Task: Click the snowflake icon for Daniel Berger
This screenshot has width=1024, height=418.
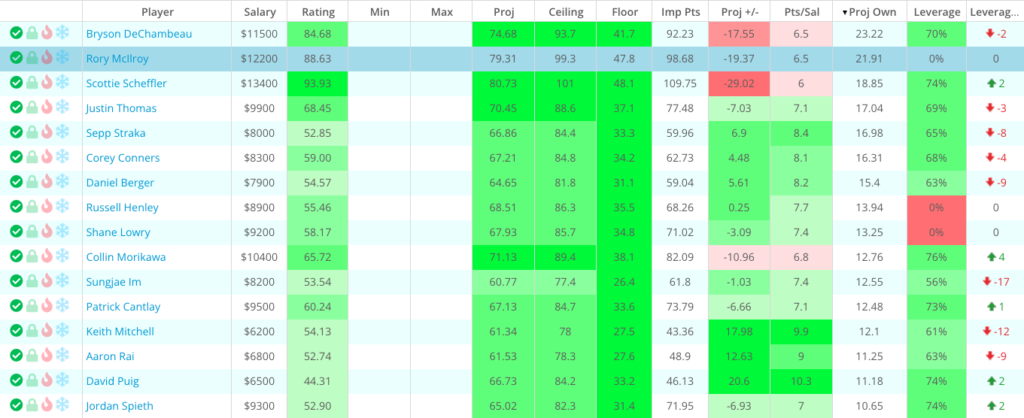Action: tap(63, 182)
